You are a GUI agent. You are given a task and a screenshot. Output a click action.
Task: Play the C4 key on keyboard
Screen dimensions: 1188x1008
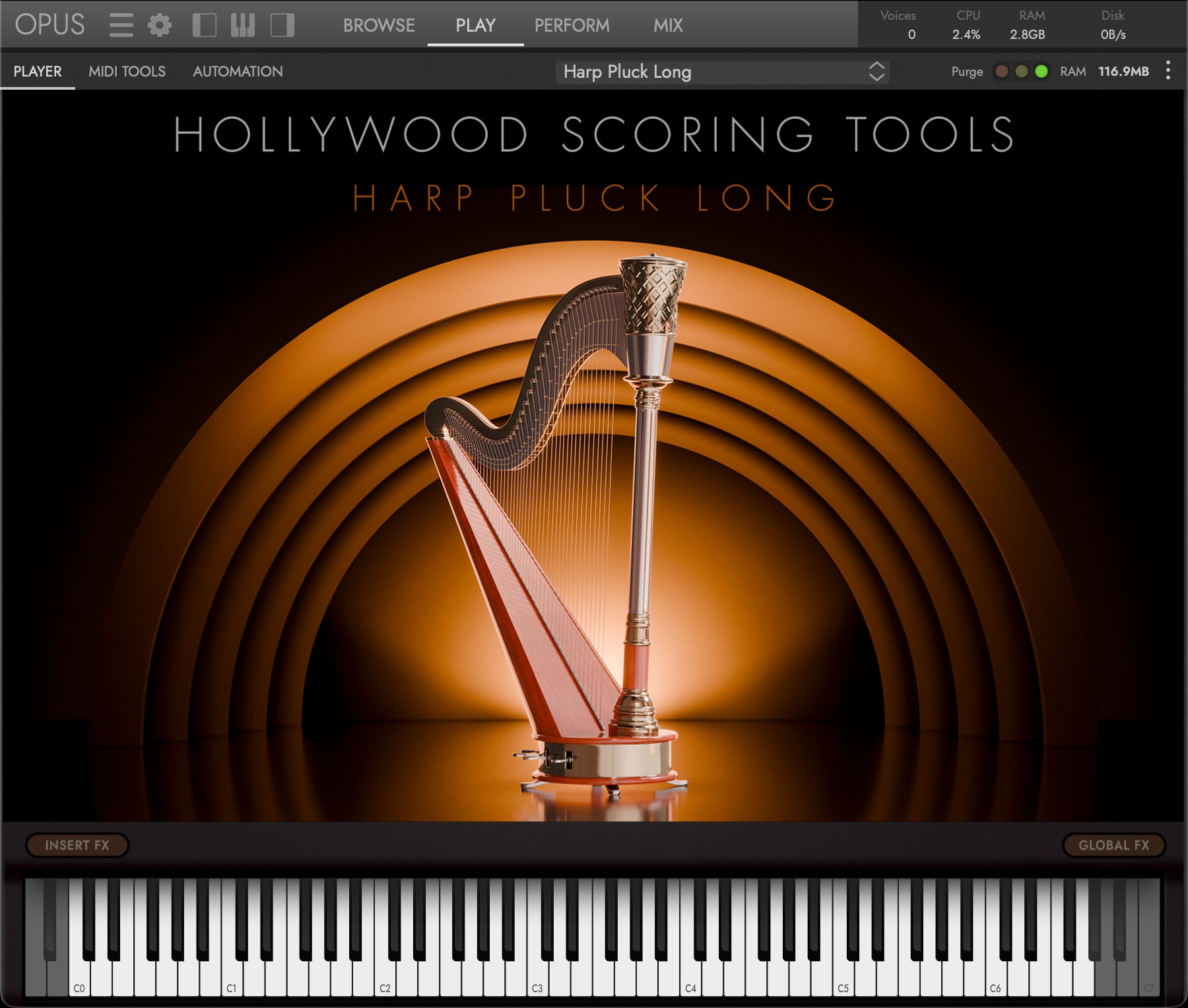click(690, 976)
